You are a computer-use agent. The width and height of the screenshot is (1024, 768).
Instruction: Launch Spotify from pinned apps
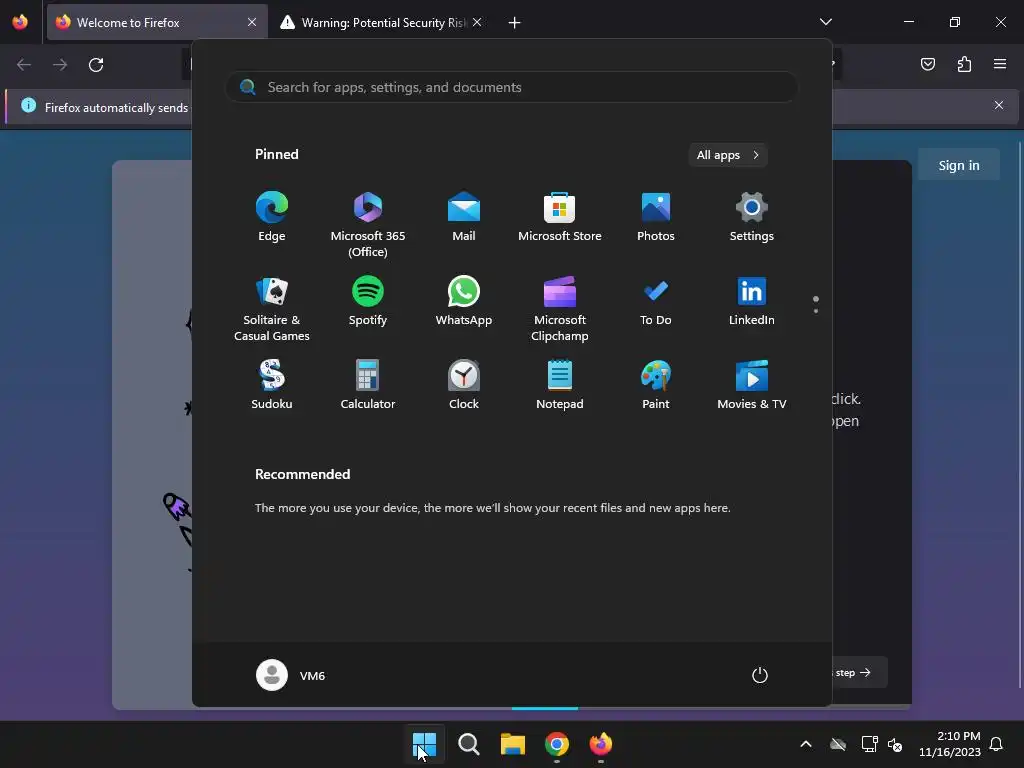(x=368, y=301)
